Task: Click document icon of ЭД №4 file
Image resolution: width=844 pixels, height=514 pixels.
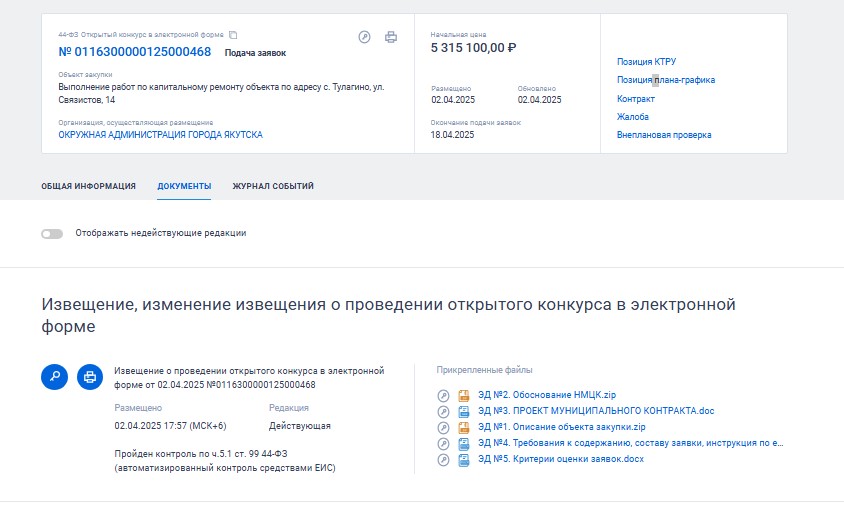Action: (463, 445)
